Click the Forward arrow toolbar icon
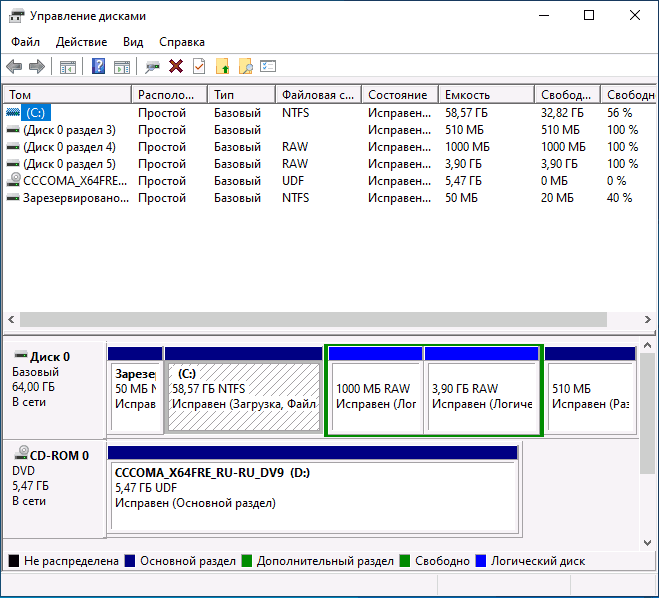 click(37, 66)
